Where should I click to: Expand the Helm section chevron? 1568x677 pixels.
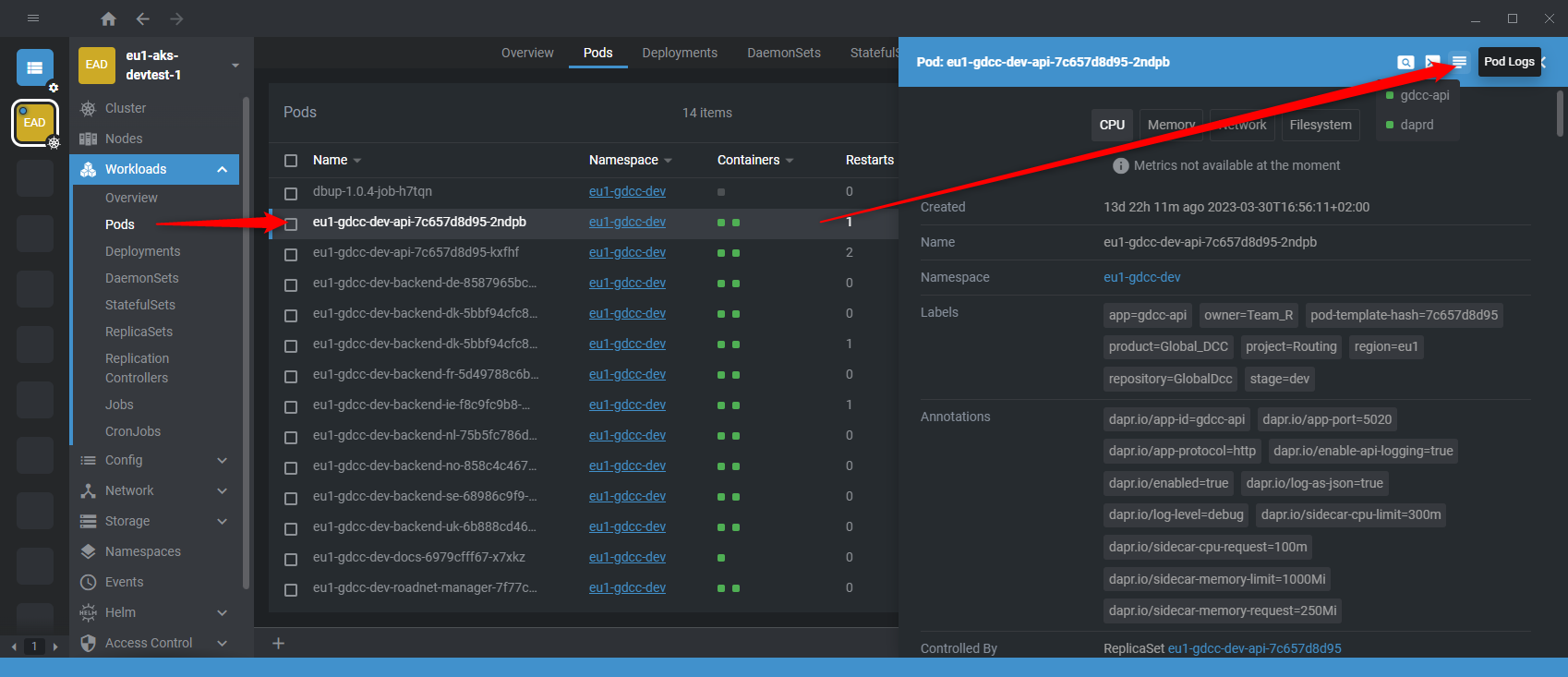(222, 612)
